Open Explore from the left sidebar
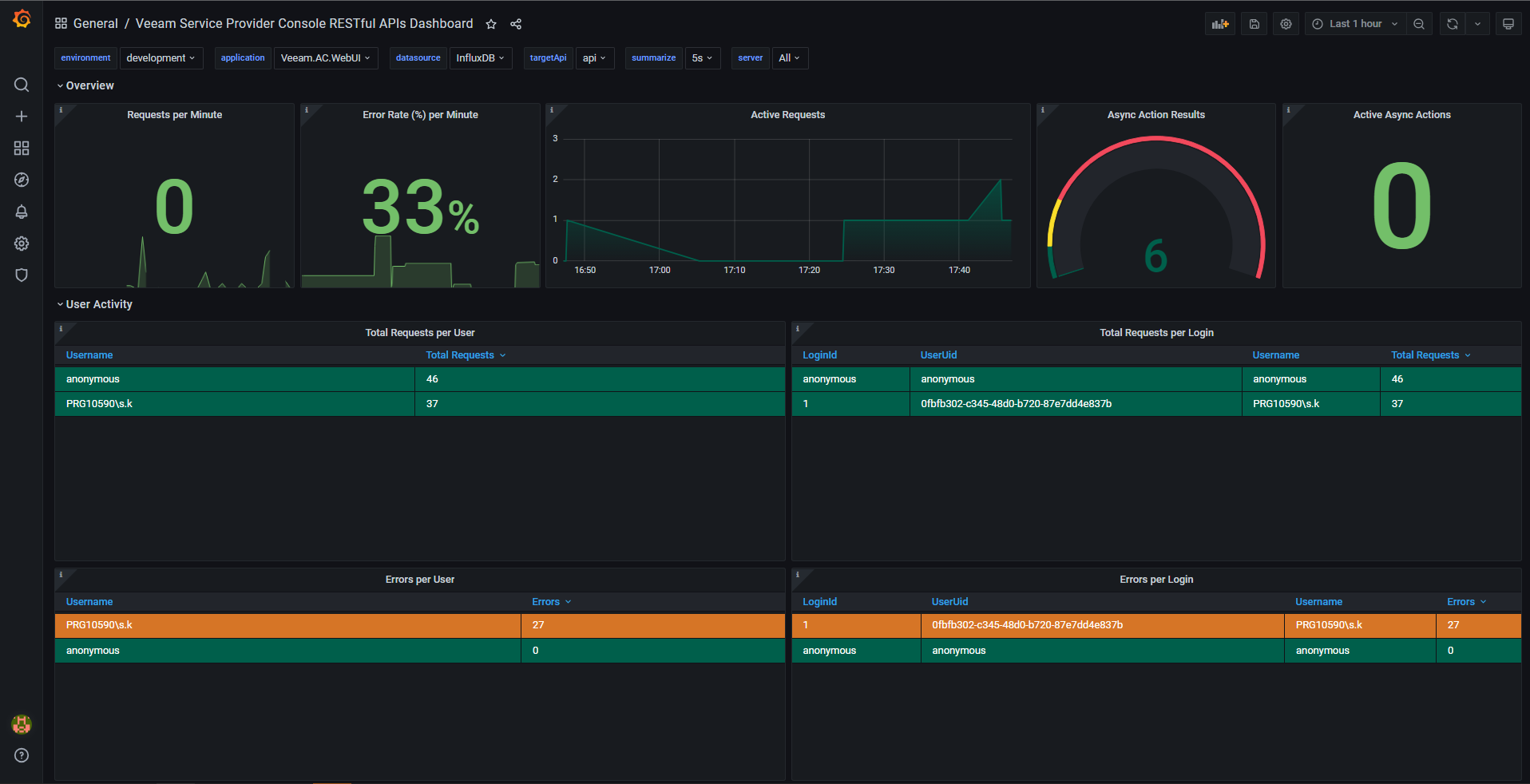This screenshot has width=1530, height=784. click(22, 180)
